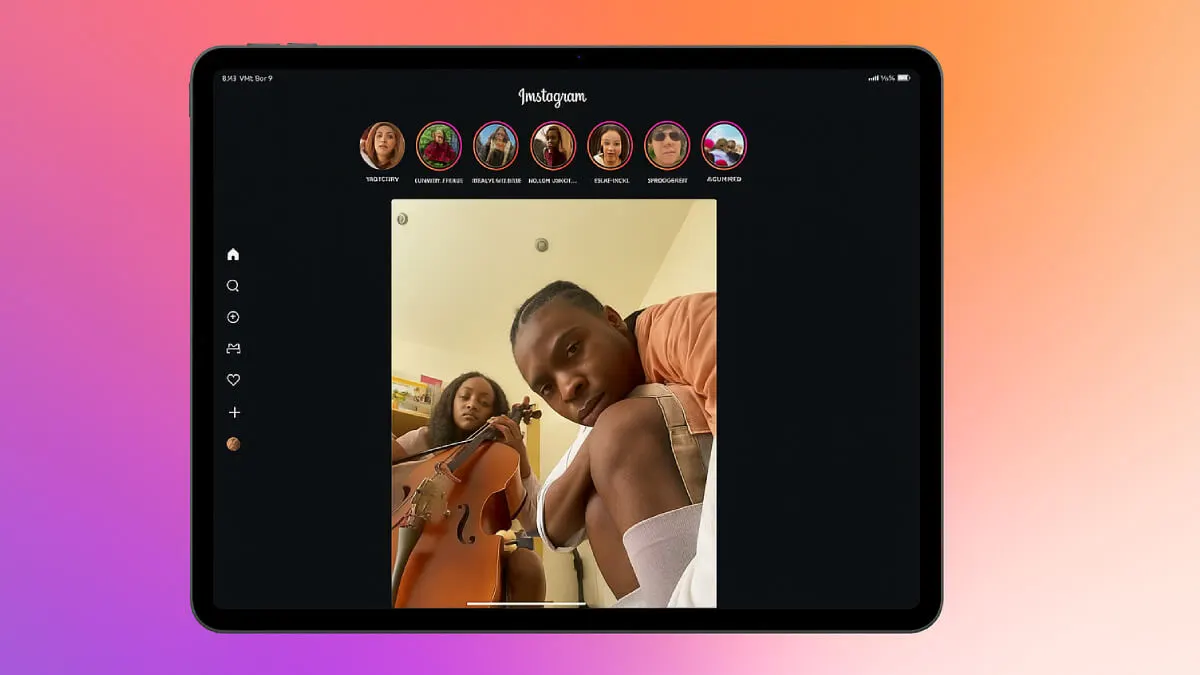Viewport: 1200px width, 675px height.
Task: View the AGUMRED story at the far right
Action: tap(724, 146)
